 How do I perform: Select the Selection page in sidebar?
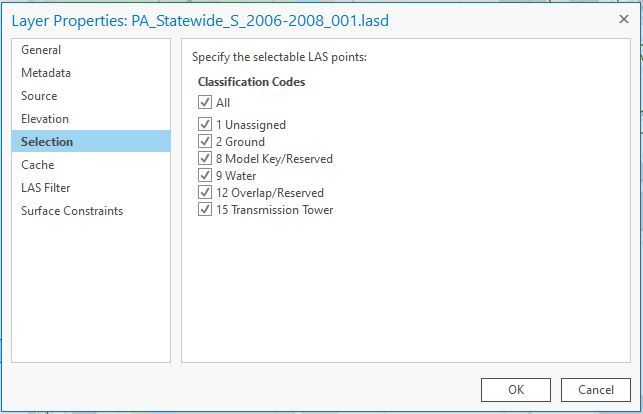pos(47,142)
